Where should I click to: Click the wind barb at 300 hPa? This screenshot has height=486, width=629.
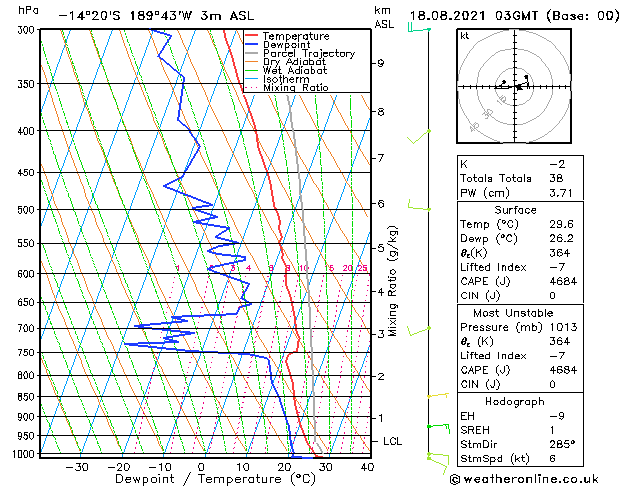point(419,28)
